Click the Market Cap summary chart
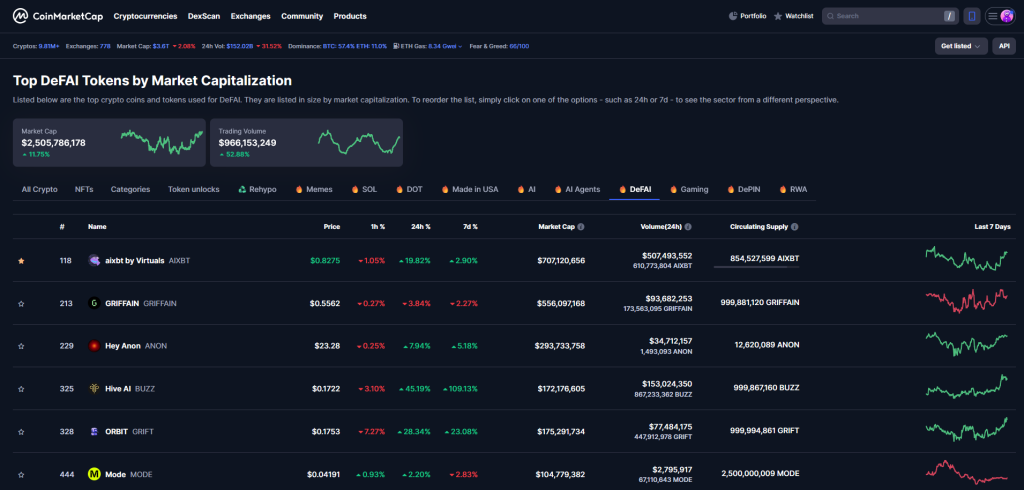 [x=162, y=141]
